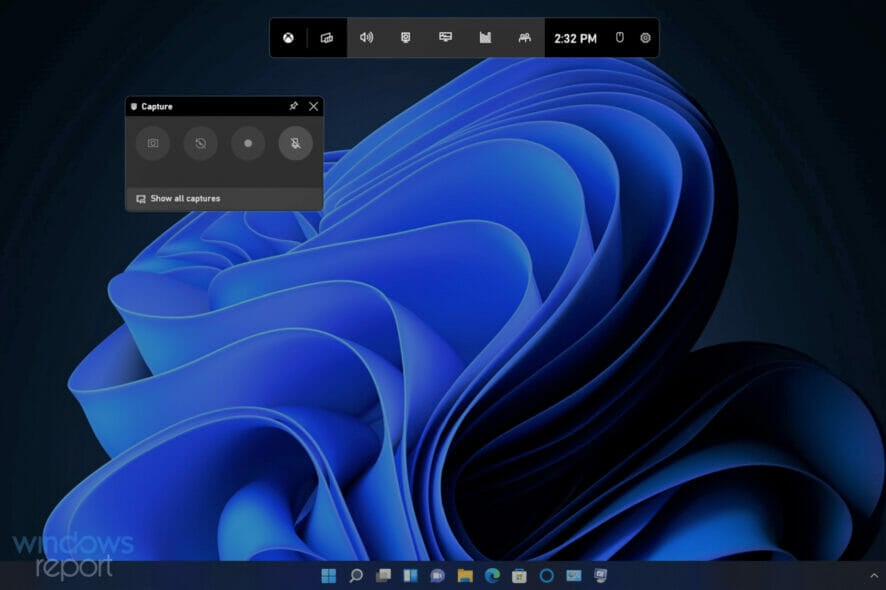Viewport: 886px width, 590px height.
Task: Open the Widget menu in Game Bar
Action: pos(326,38)
